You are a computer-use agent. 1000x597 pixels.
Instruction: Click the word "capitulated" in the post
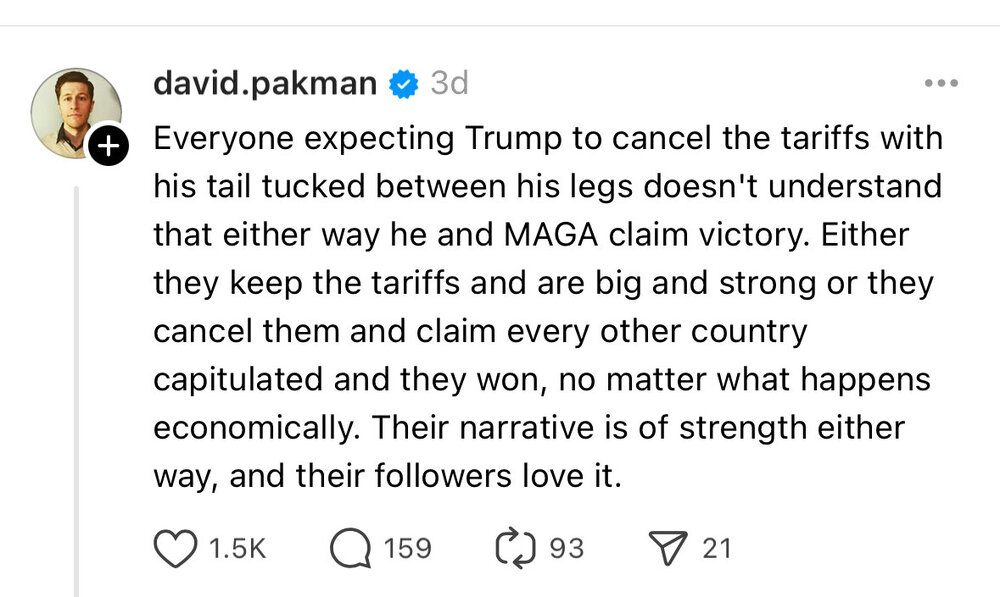239,379
